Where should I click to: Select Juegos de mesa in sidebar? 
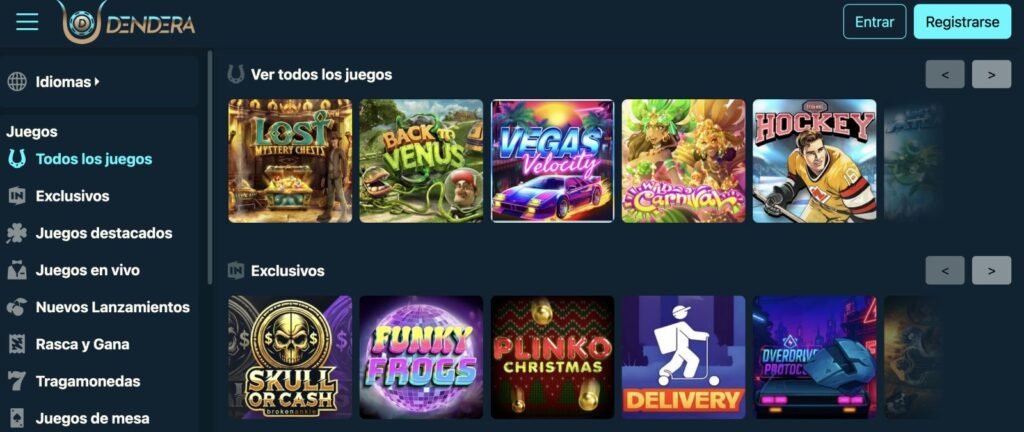92,418
